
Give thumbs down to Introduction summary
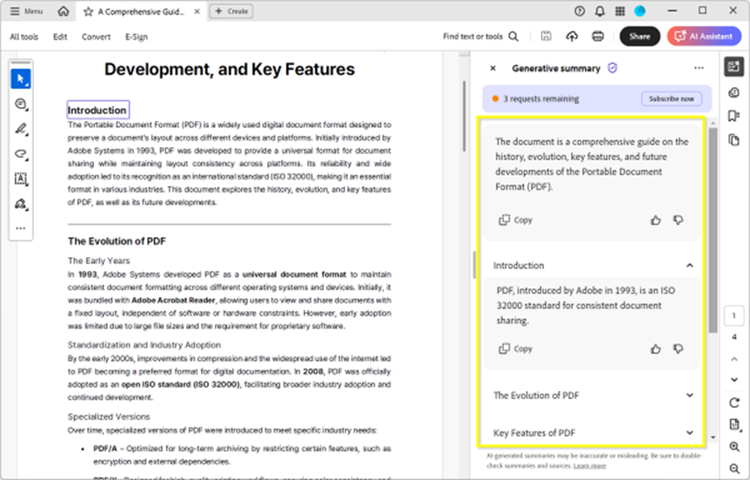pos(678,349)
